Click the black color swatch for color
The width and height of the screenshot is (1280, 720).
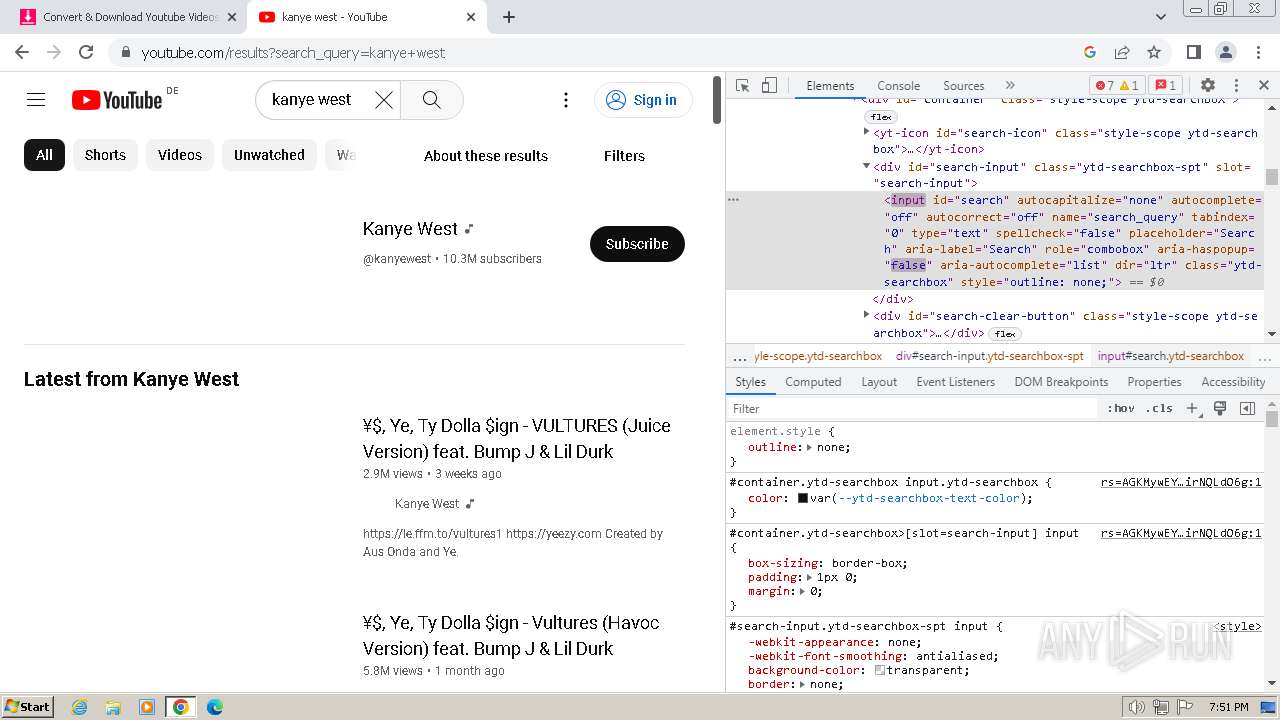tap(802, 498)
